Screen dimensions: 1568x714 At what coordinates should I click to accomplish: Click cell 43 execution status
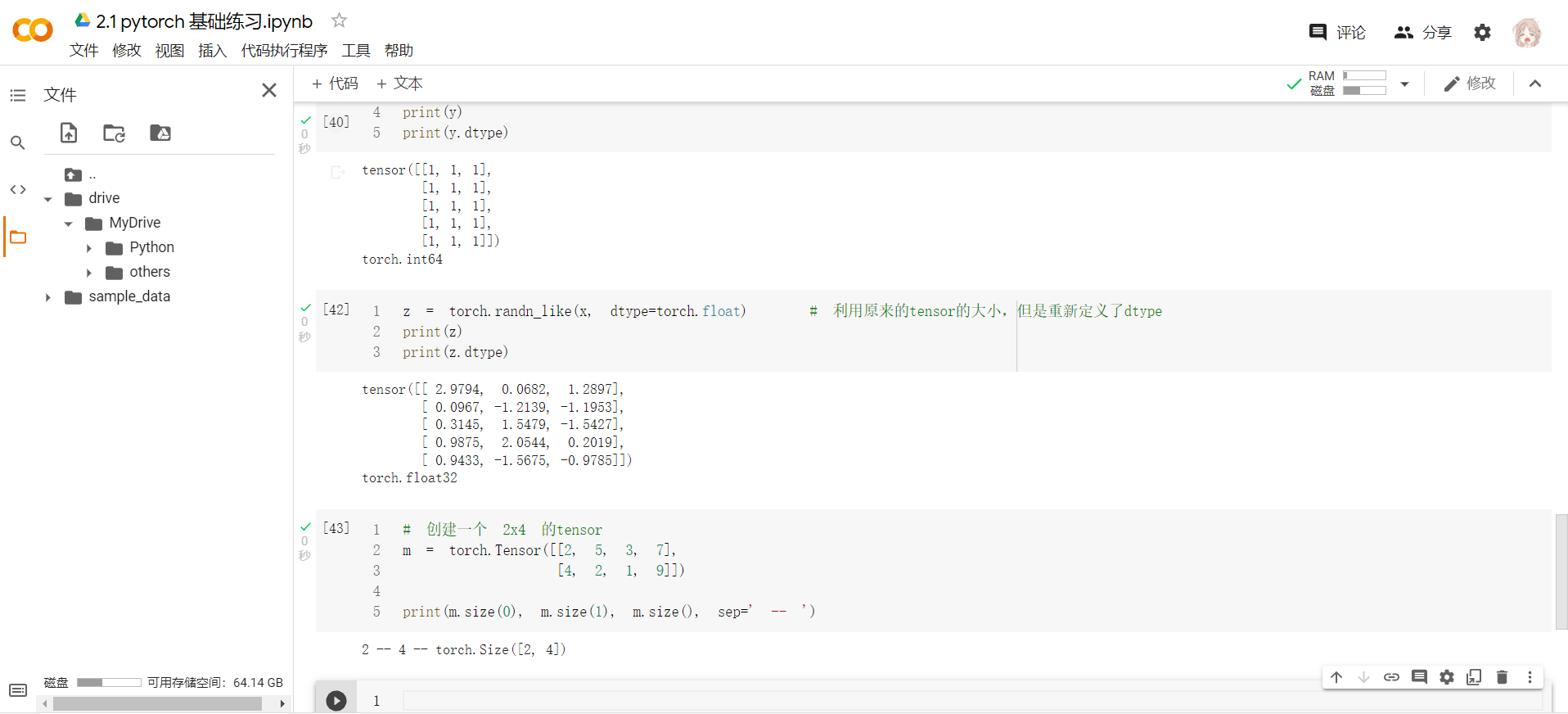[305, 540]
